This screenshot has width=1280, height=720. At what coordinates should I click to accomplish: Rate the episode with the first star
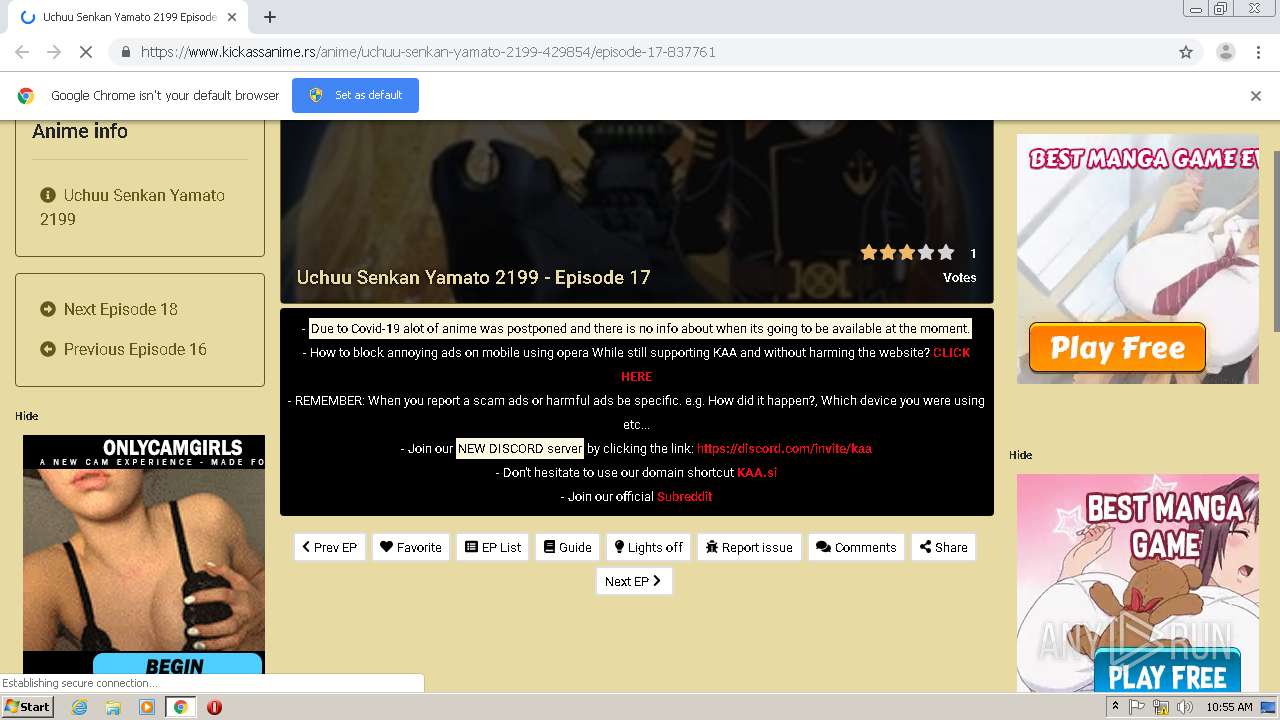click(869, 253)
